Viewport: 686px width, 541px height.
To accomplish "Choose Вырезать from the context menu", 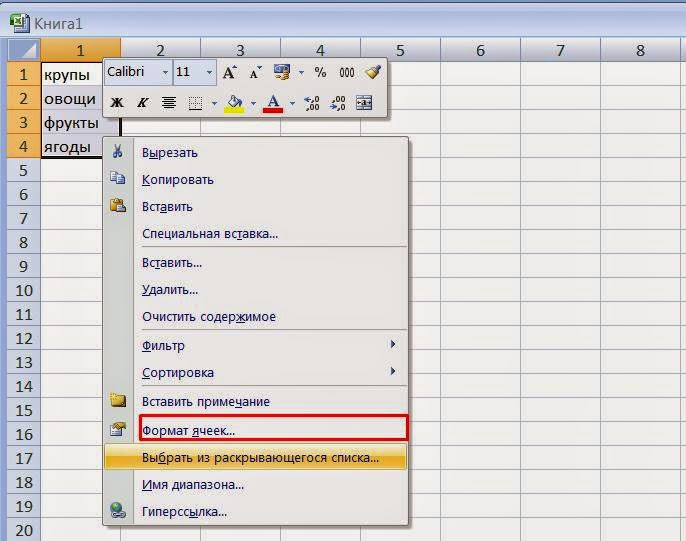I will pyautogui.click(x=256, y=153).
